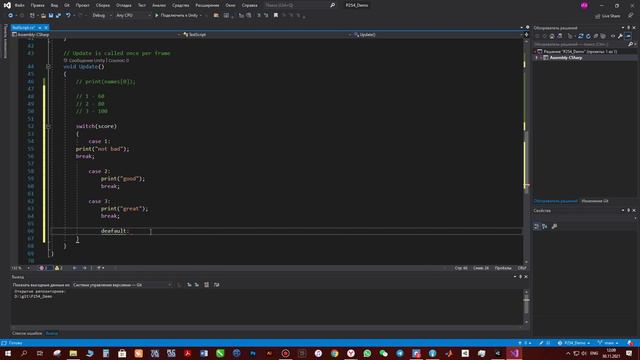Screen dimensions: 640x360
Task: Click the Live Share button
Action: pyautogui.click(x=608, y=16)
